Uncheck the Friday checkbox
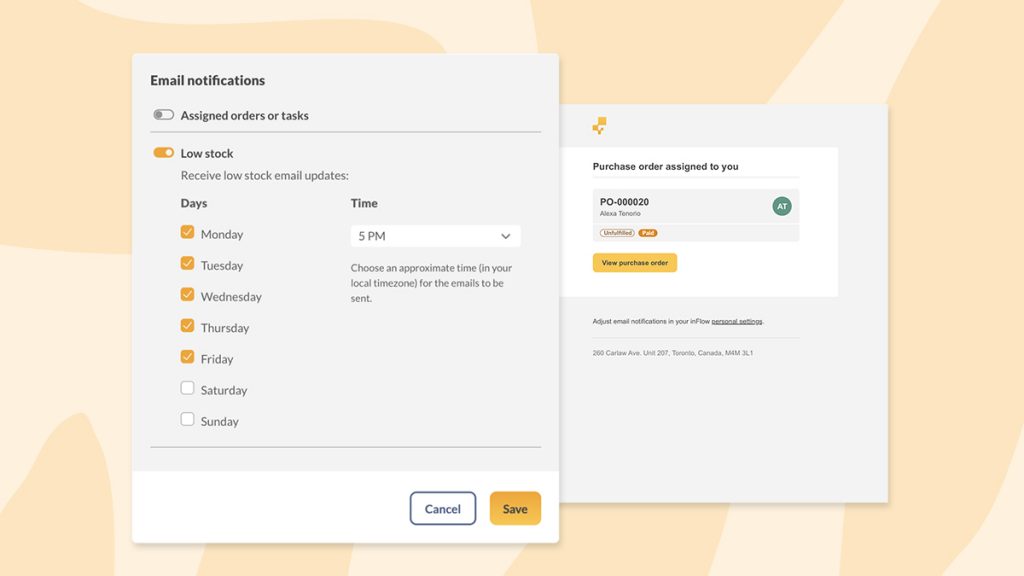The image size is (1024, 576). tap(187, 358)
